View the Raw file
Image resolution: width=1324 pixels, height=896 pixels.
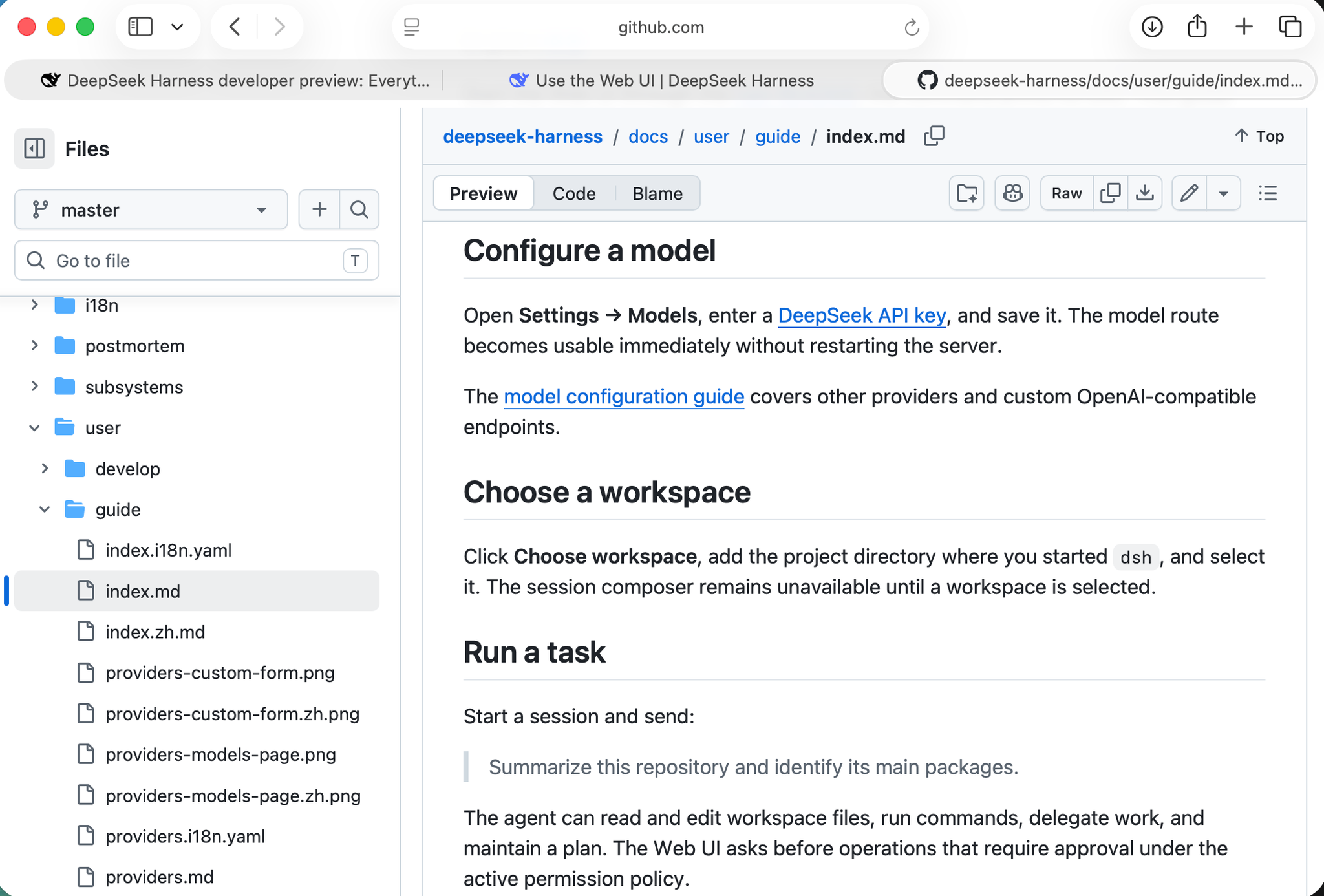(x=1067, y=193)
